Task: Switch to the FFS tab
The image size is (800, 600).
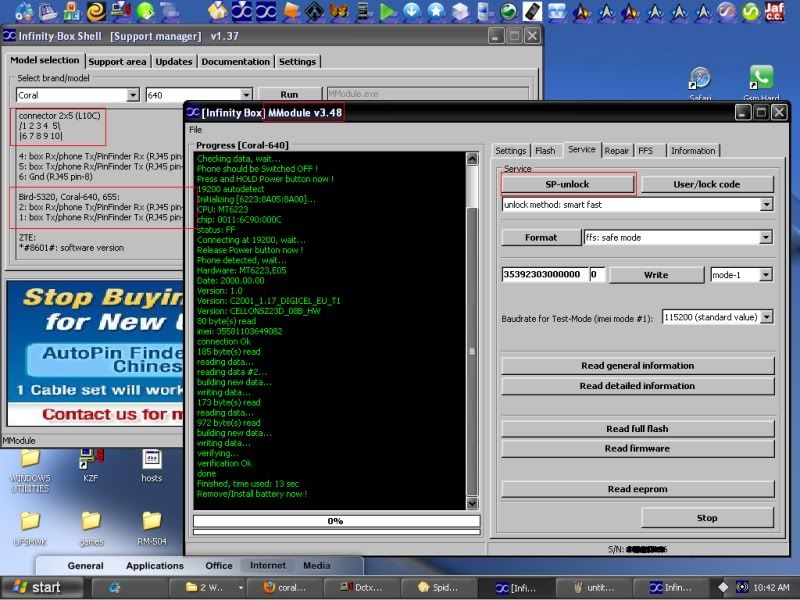Action: point(645,151)
